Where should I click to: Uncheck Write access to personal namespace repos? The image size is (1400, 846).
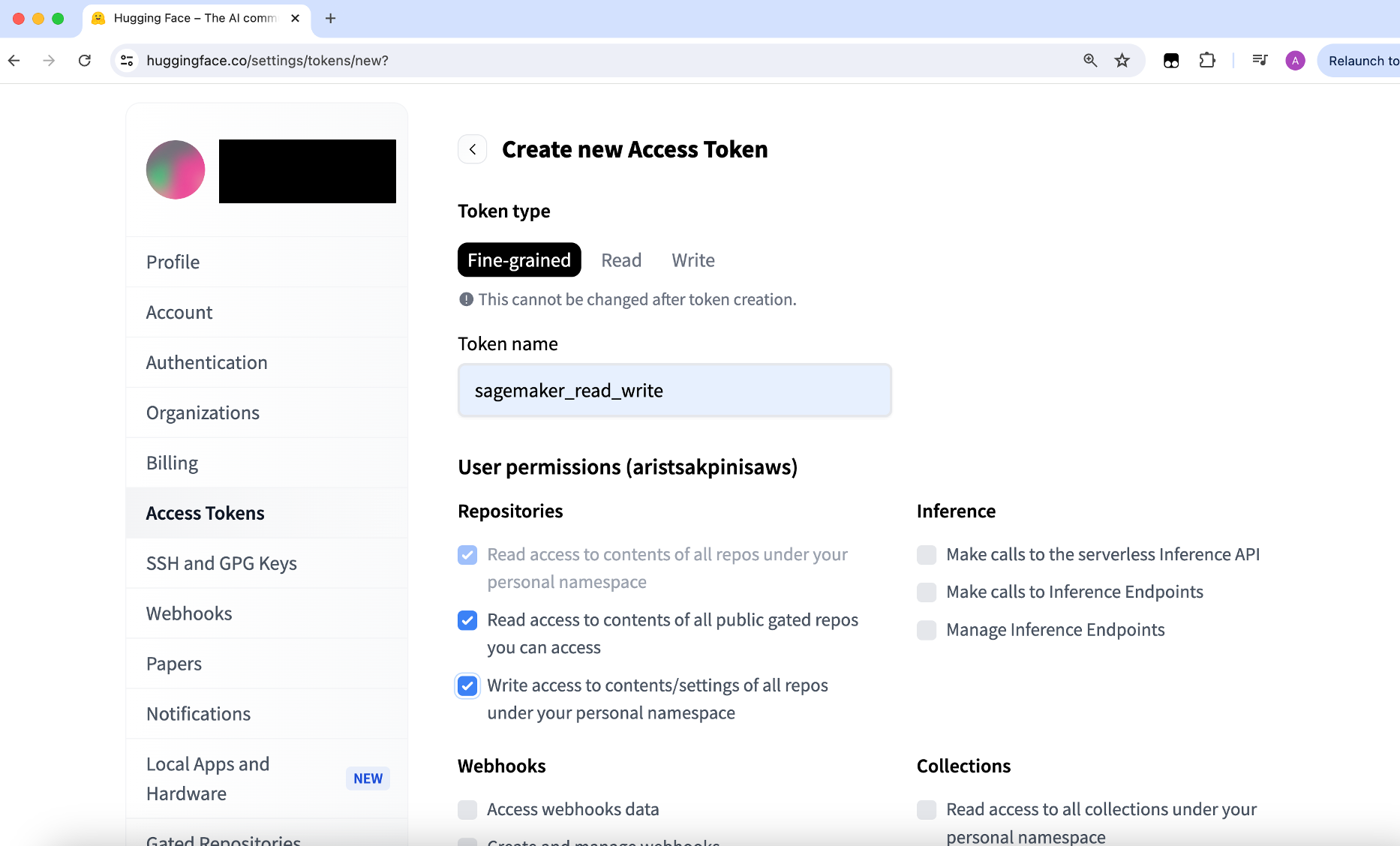[467, 685]
